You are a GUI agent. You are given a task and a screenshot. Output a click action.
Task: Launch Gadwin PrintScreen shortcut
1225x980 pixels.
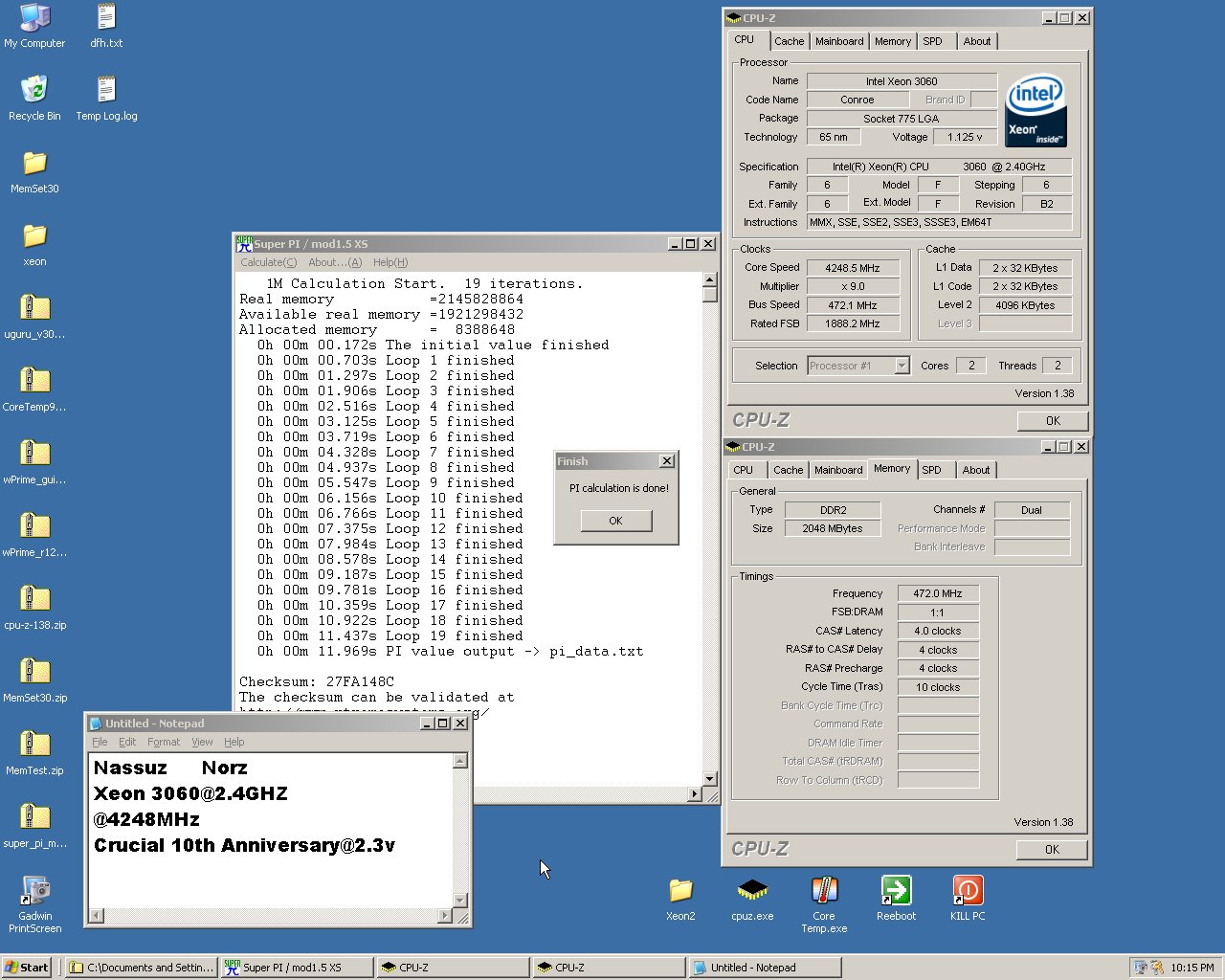(34, 902)
